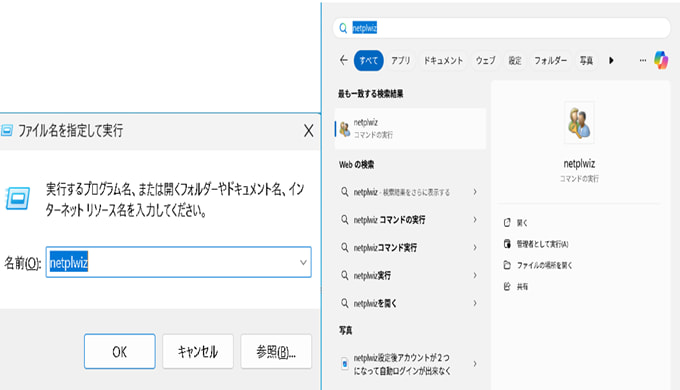
Task: Click the 開く open icon
Action: [507, 223]
